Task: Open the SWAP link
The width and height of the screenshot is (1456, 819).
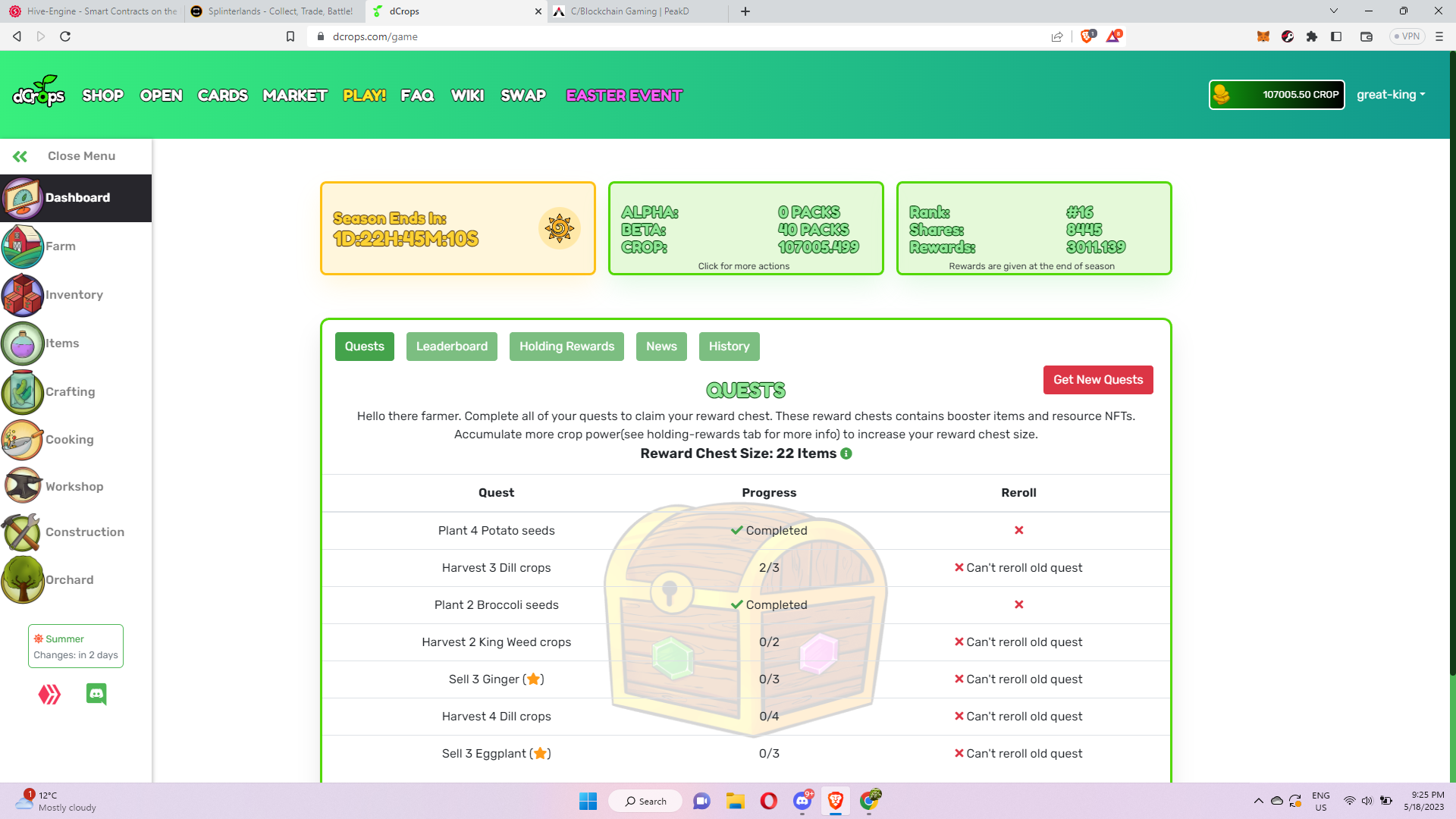Action: 523,96
